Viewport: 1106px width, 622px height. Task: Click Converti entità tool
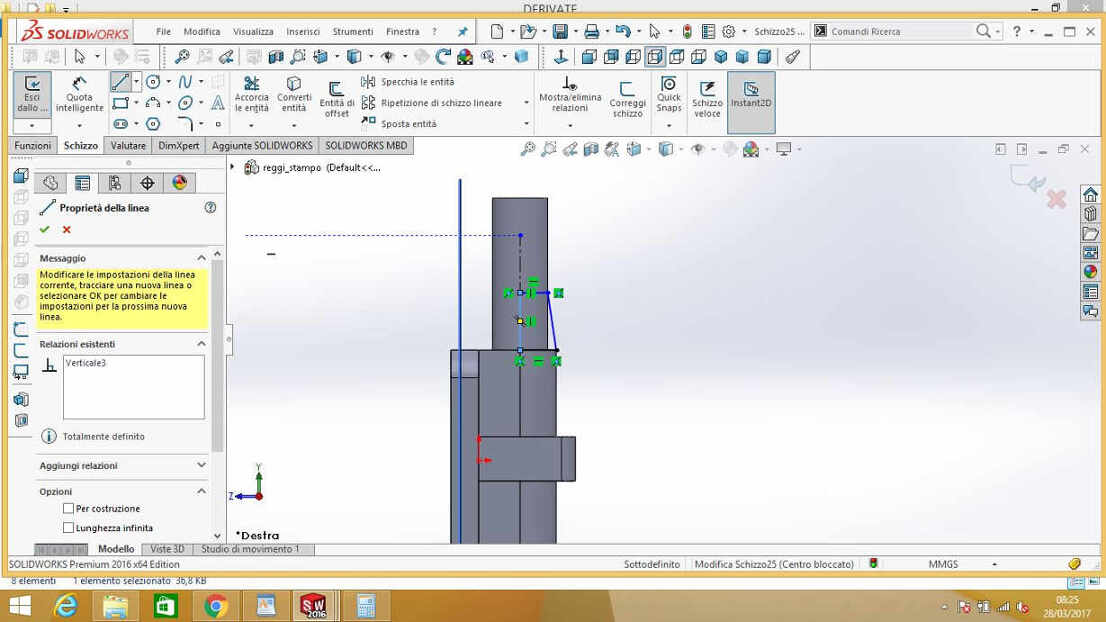294,94
